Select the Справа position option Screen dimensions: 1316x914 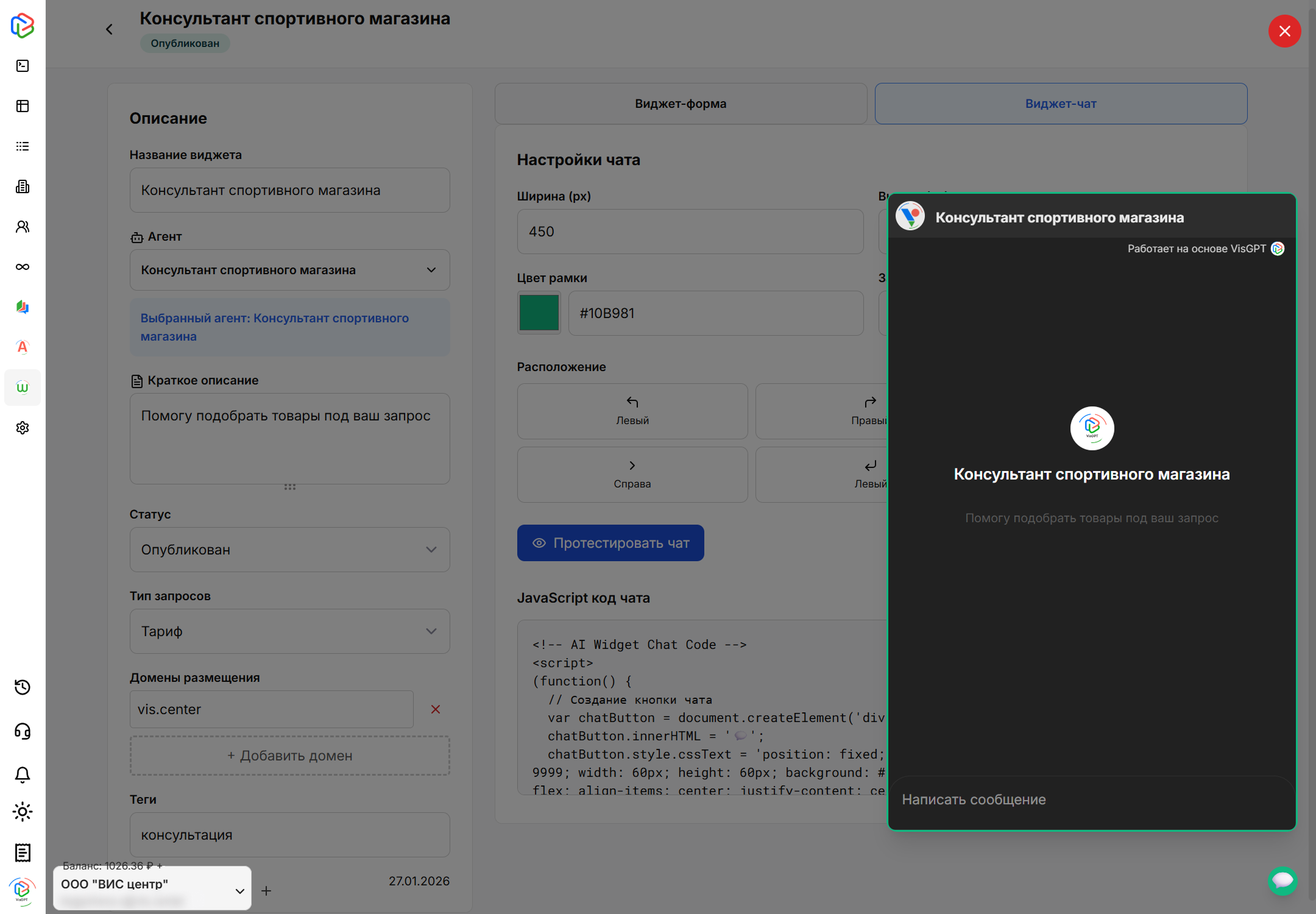coord(632,474)
